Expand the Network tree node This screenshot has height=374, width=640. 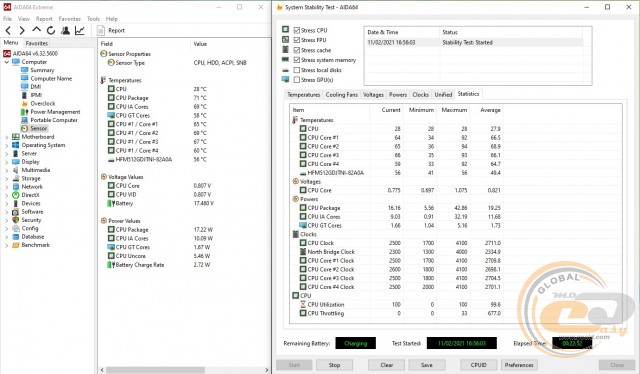pos(7,187)
